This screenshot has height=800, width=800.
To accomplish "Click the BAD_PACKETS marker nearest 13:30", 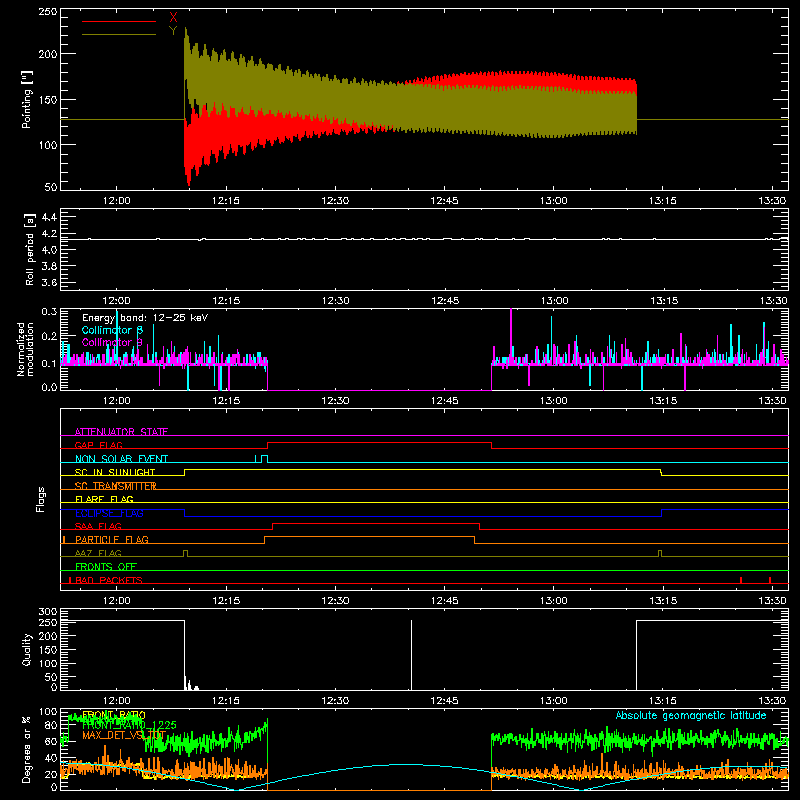I will click(x=770, y=580).
